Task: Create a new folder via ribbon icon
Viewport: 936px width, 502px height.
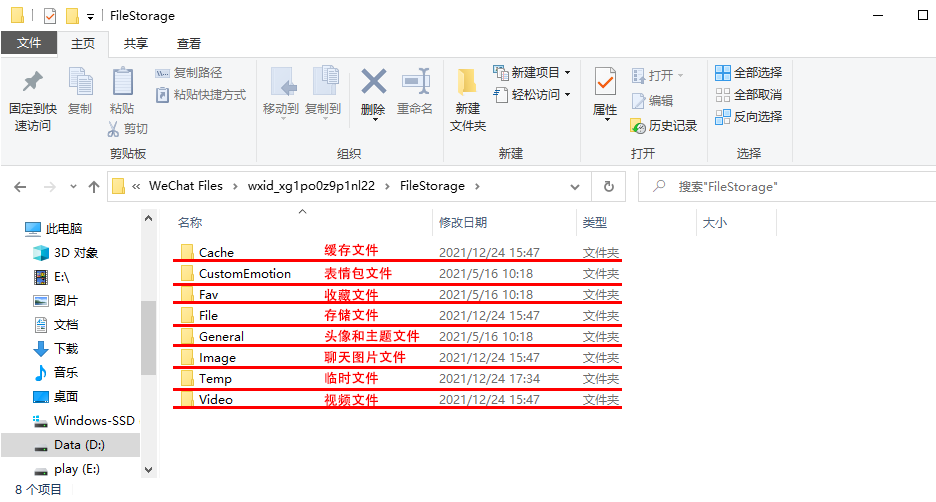Action: (467, 83)
